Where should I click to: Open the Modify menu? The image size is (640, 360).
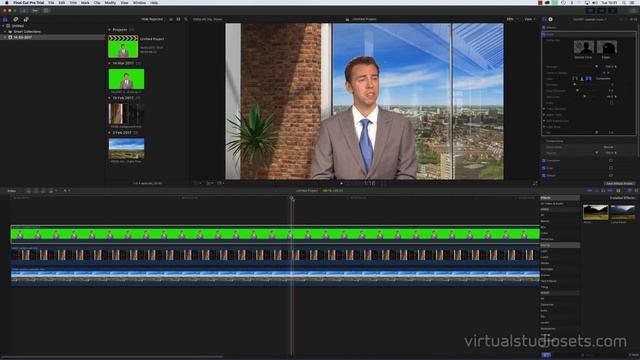pyautogui.click(x=110, y=2)
